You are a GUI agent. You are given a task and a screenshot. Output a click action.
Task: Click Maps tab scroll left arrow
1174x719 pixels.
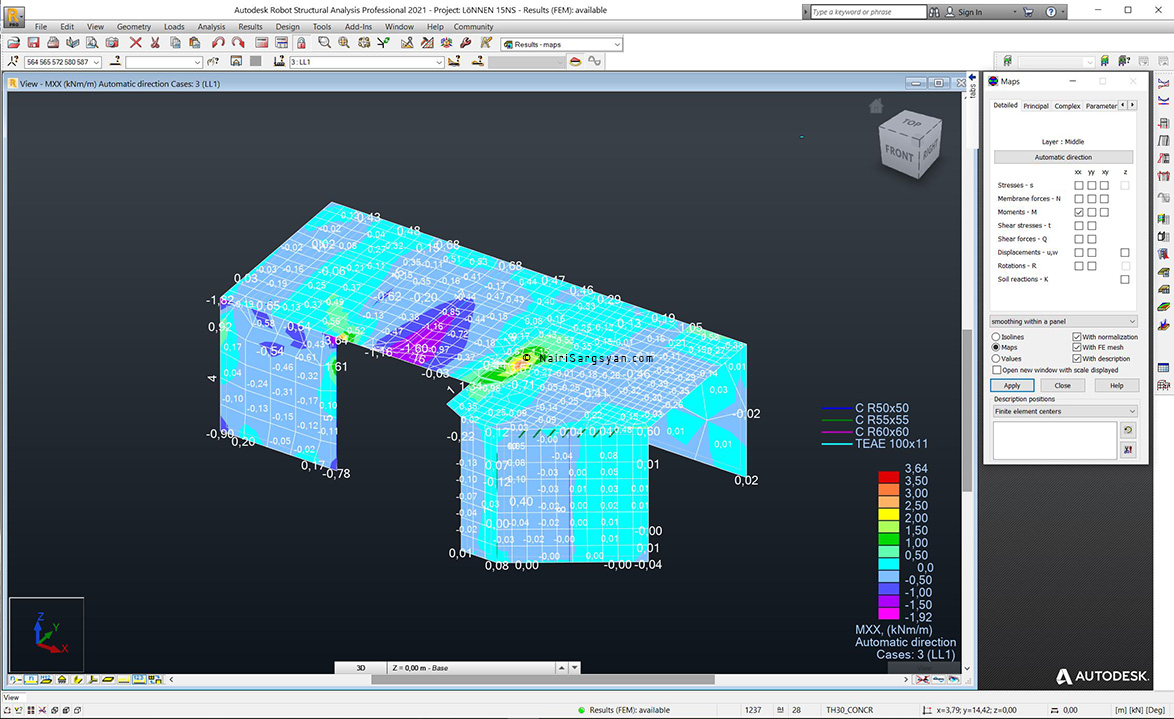click(1122, 106)
